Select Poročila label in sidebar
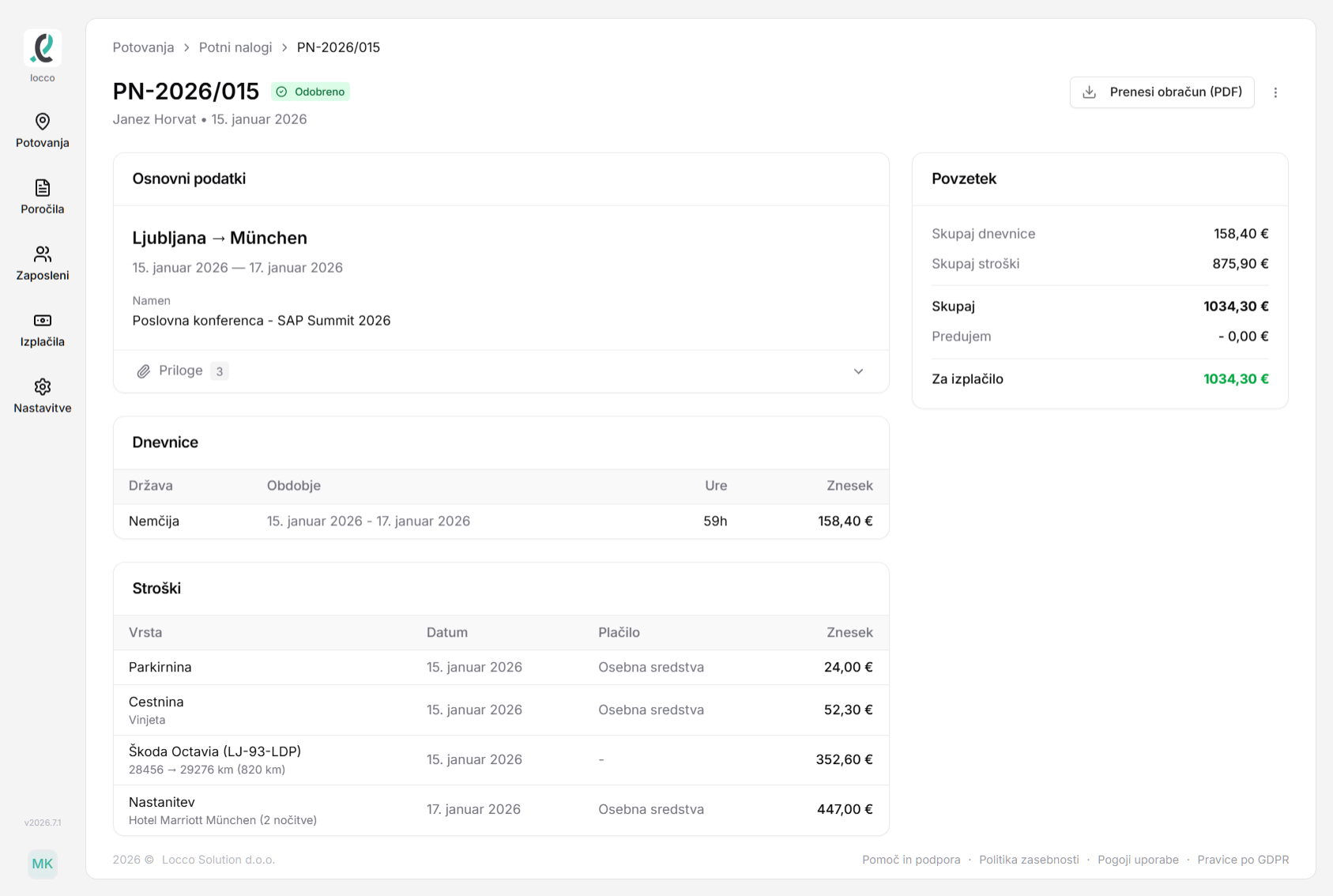The image size is (1333, 896). click(43, 209)
